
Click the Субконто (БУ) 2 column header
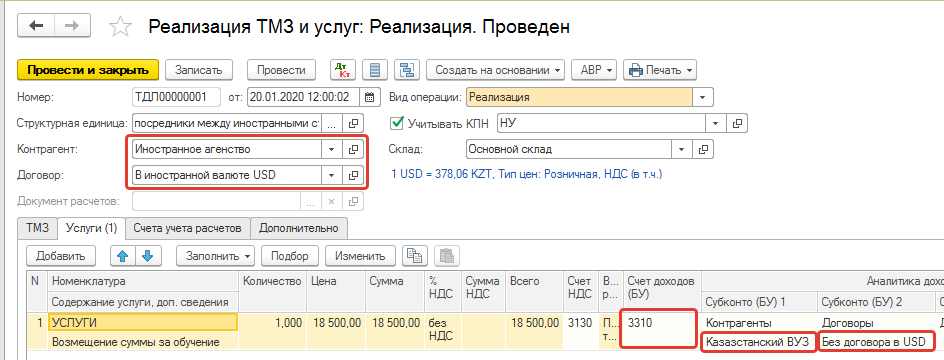click(x=876, y=301)
